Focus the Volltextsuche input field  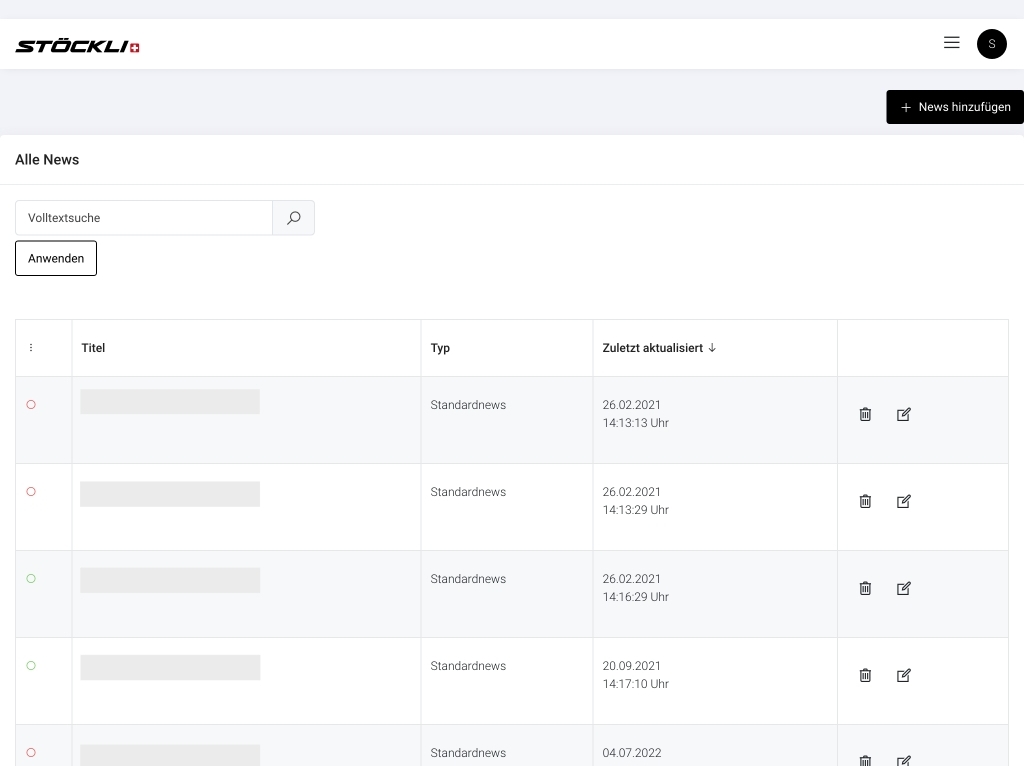(x=144, y=218)
